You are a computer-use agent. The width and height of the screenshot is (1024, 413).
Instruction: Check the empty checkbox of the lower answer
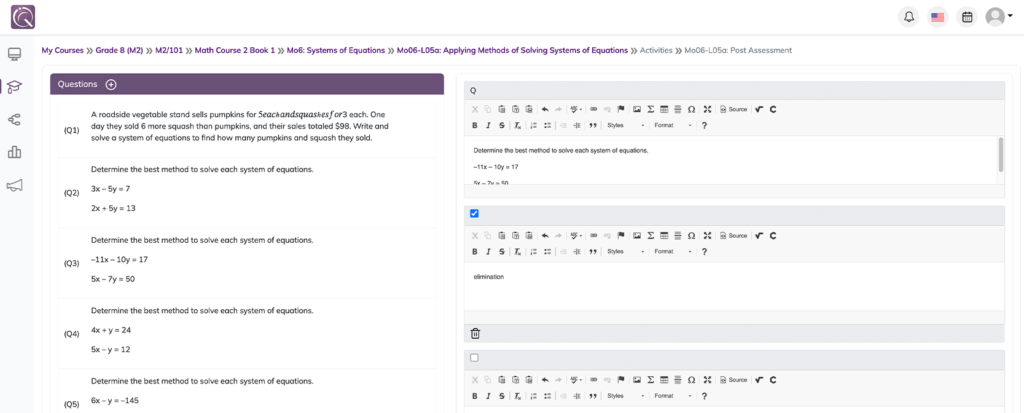click(x=475, y=357)
